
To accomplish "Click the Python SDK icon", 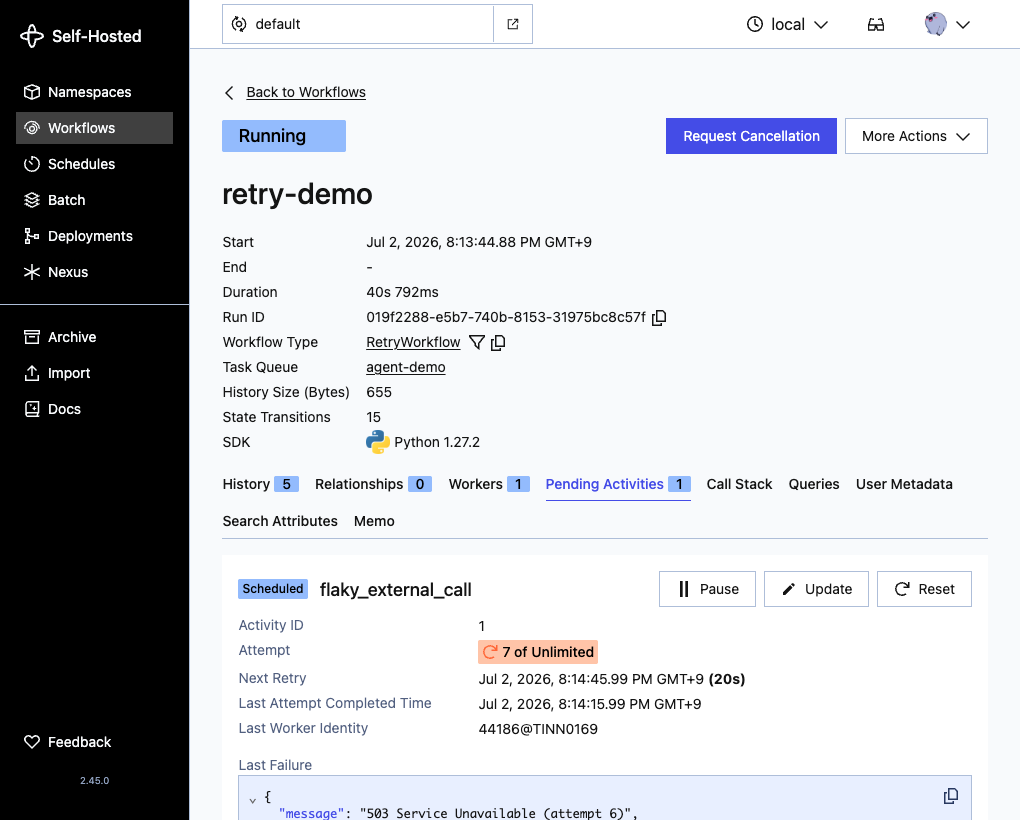I will click(x=377, y=442).
